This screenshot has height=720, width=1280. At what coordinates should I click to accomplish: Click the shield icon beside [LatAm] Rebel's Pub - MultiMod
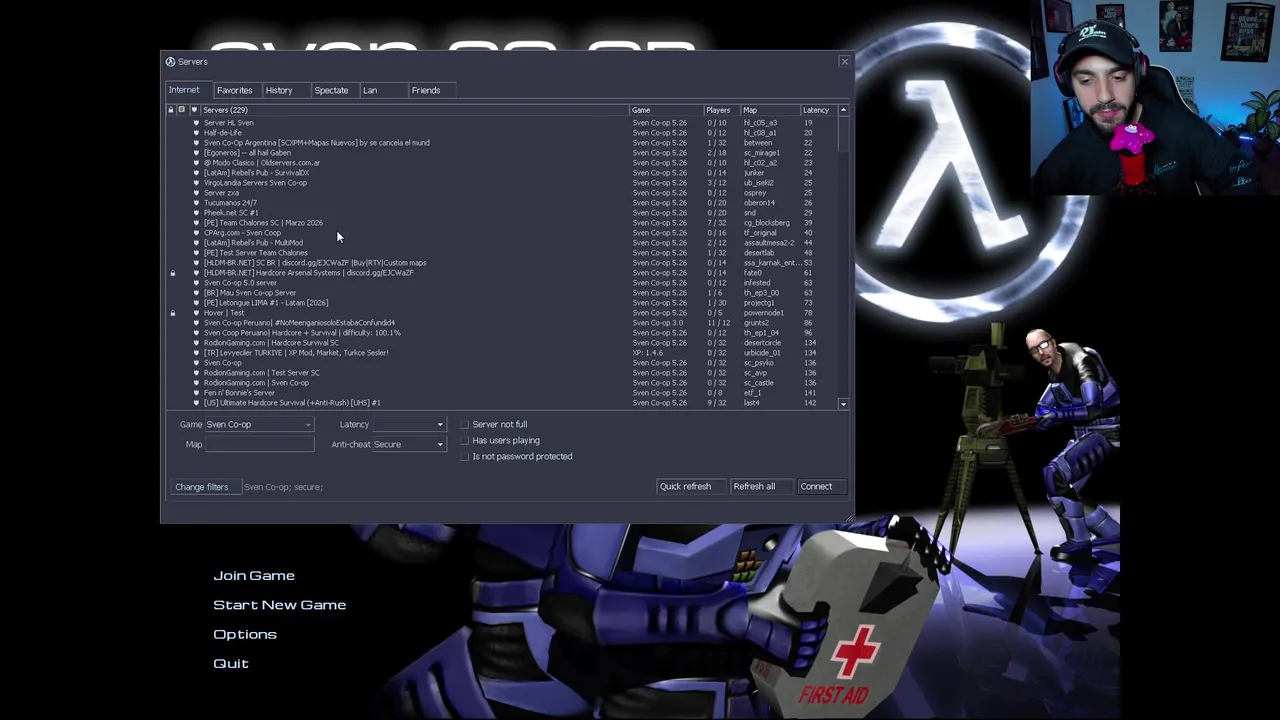click(x=196, y=243)
